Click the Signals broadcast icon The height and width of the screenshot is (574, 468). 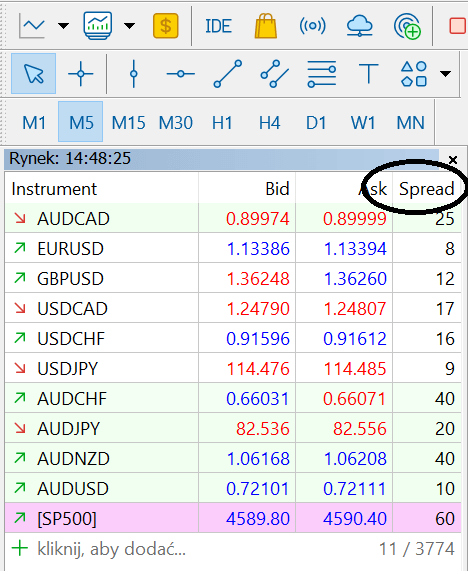coord(312,26)
